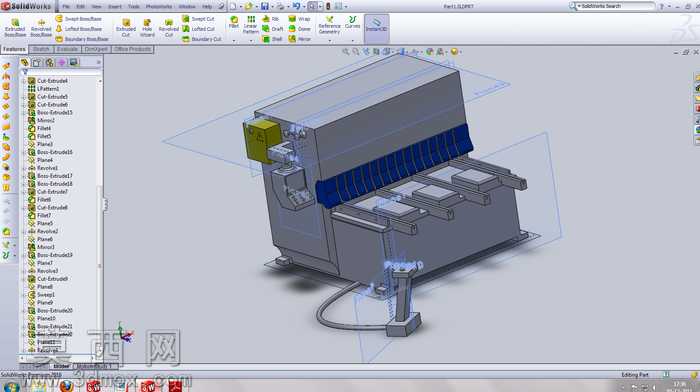Open the Fillet dropdown arrow
700x392 pixels.
pyautogui.click(x=233, y=41)
